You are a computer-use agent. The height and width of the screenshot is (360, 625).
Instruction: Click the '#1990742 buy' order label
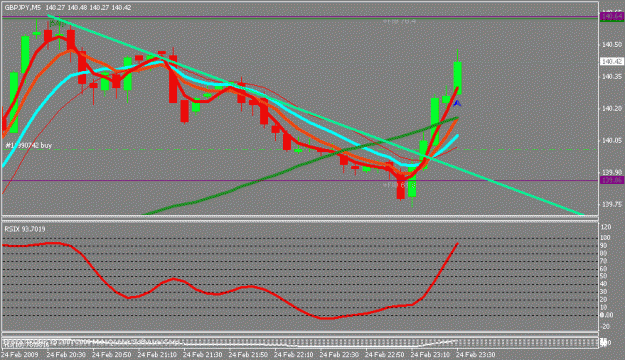click(x=29, y=146)
